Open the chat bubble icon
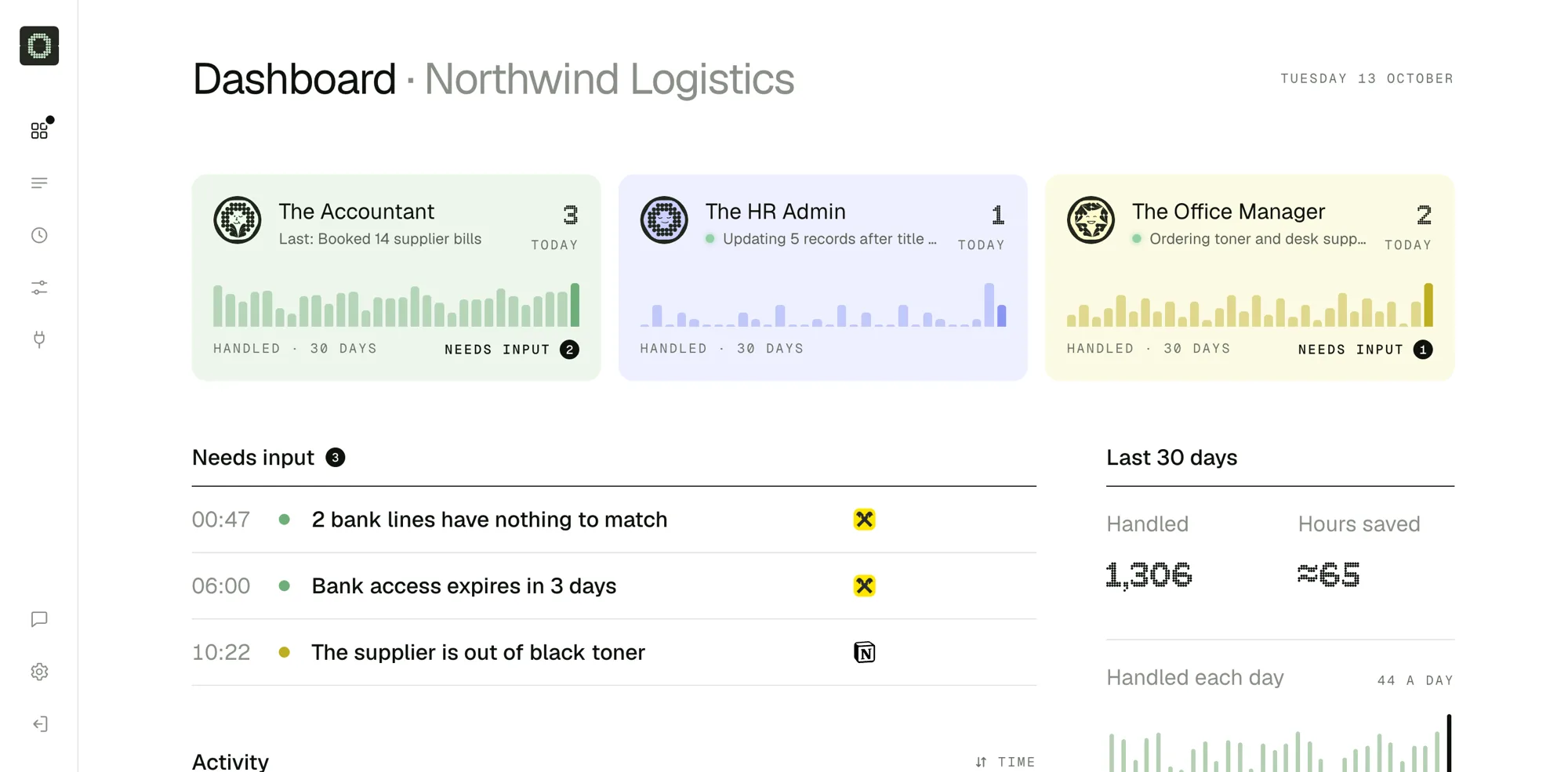The width and height of the screenshot is (1568, 772). [39, 619]
